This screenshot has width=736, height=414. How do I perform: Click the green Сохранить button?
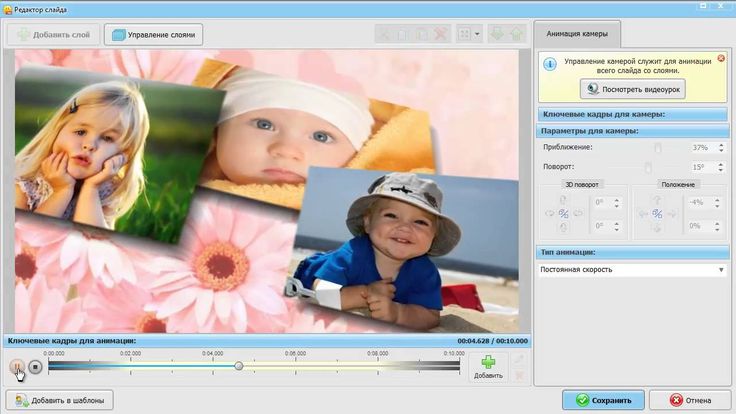pyautogui.click(x=602, y=400)
